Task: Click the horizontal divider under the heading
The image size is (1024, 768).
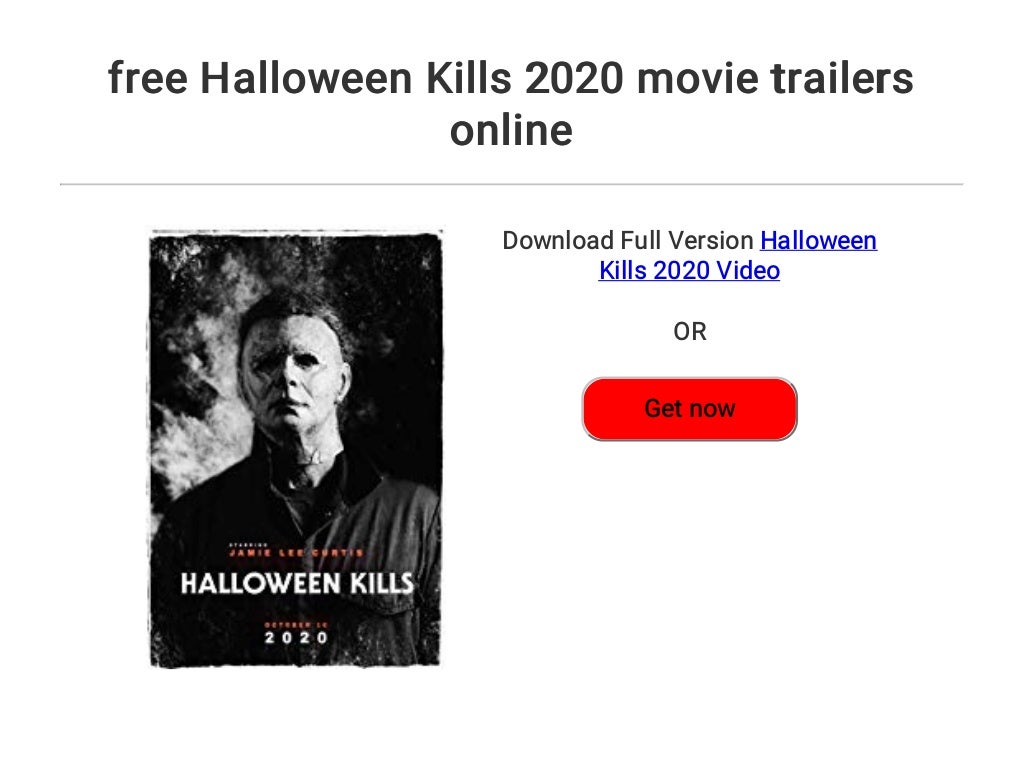Action: pyautogui.click(x=511, y=184)
